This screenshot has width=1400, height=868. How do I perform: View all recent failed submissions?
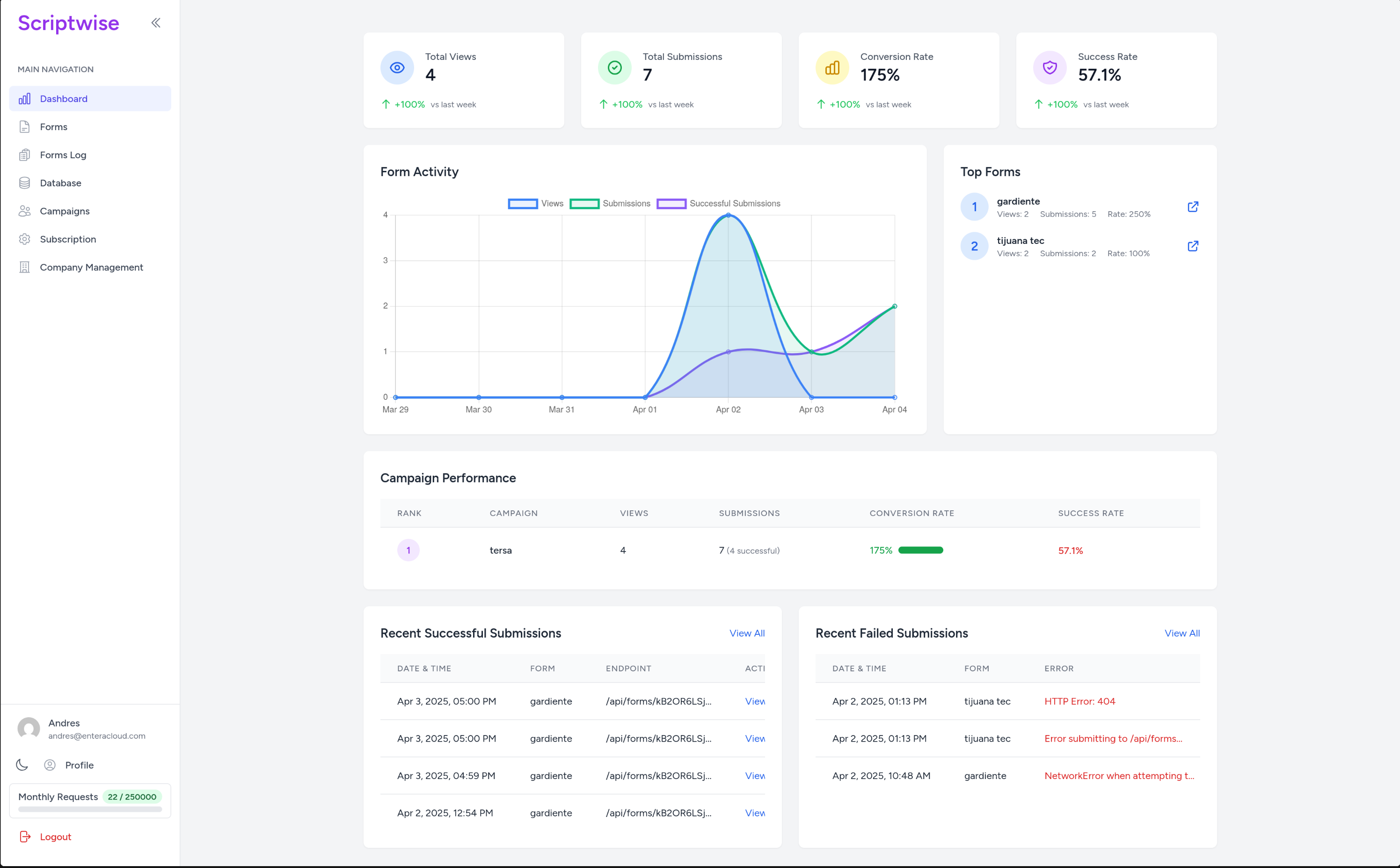[x=1181, y=633]
